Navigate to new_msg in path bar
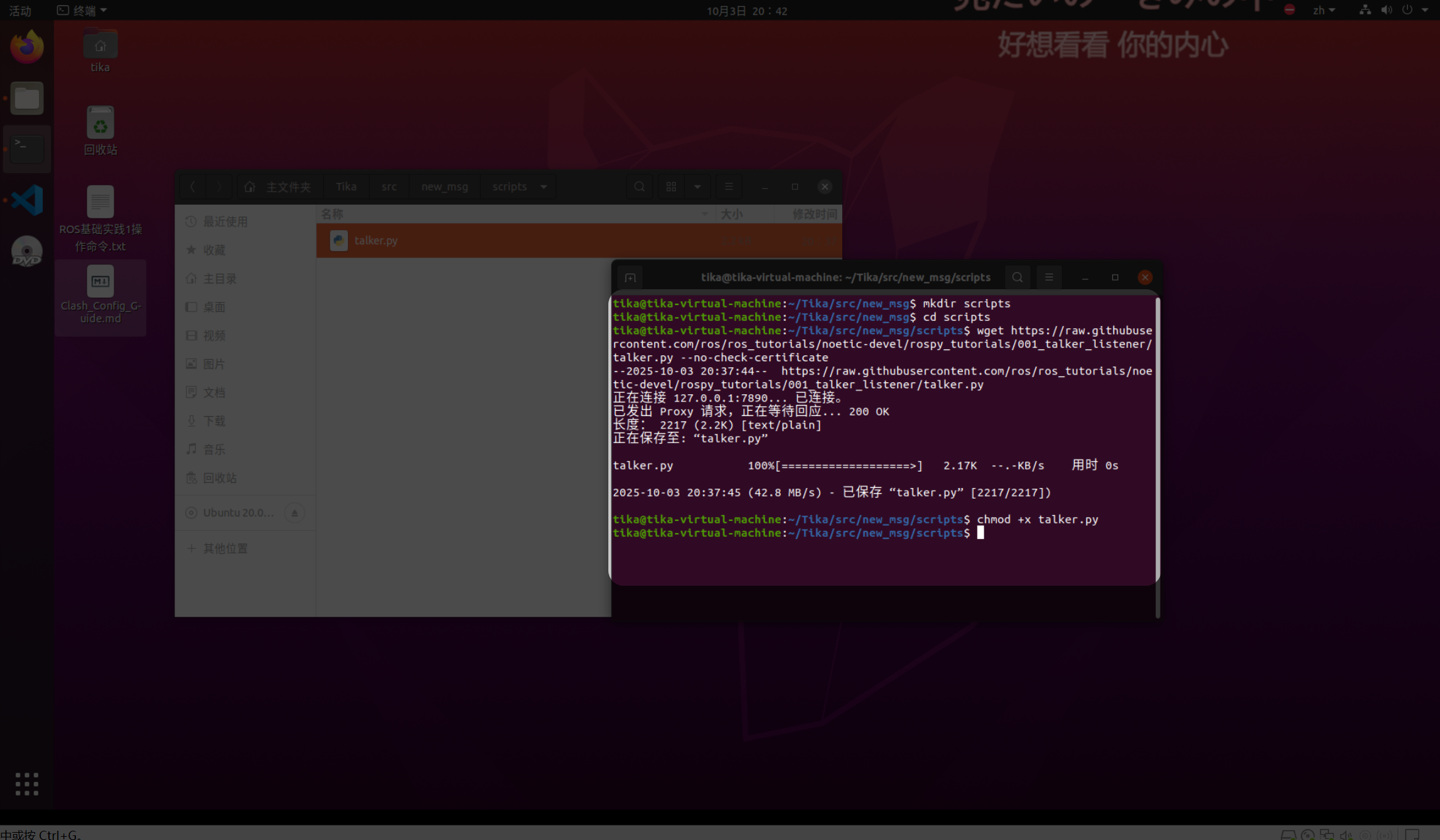 pos(445,187)
